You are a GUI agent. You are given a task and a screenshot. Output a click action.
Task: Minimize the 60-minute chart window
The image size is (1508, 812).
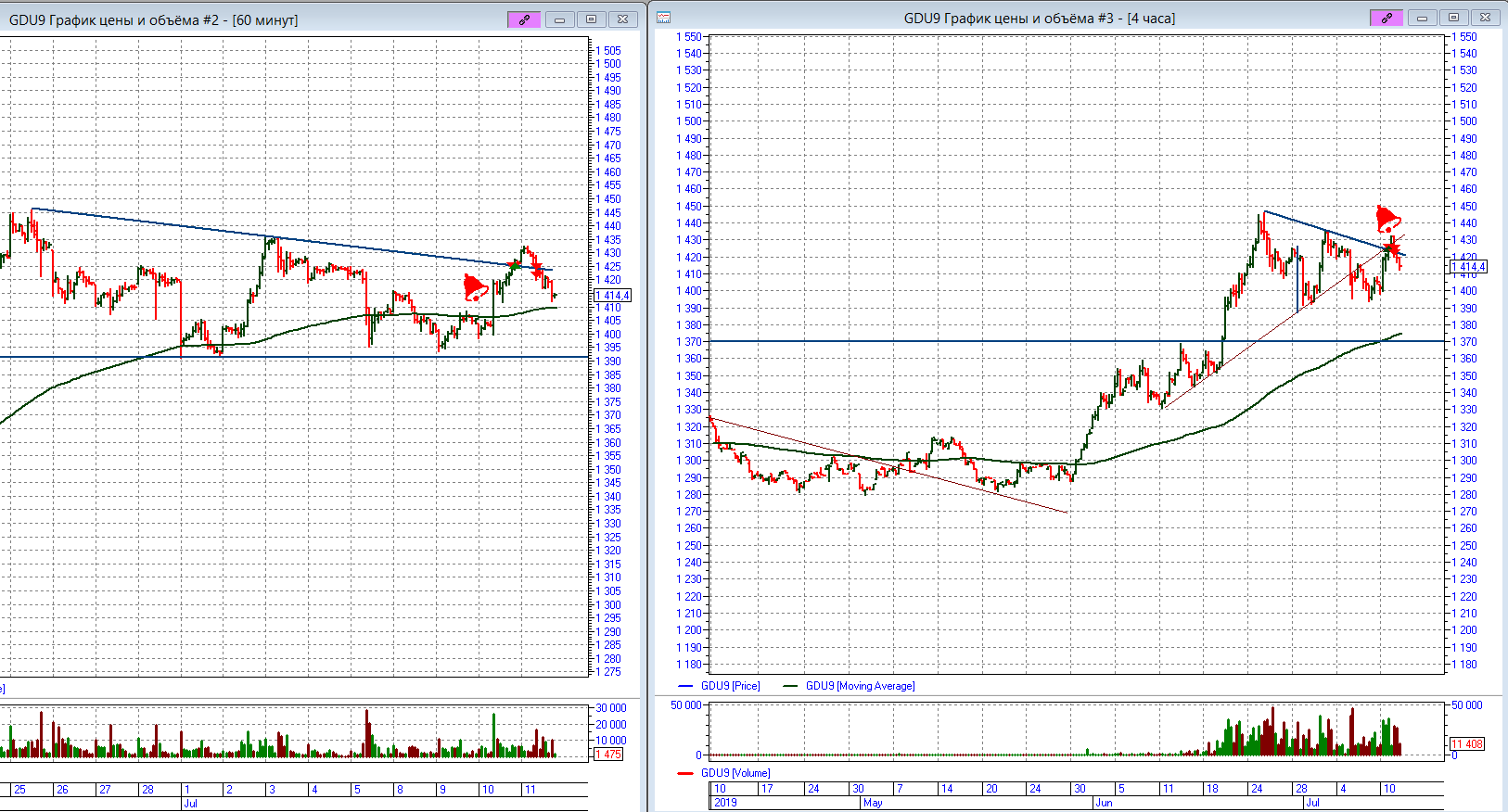559,19
